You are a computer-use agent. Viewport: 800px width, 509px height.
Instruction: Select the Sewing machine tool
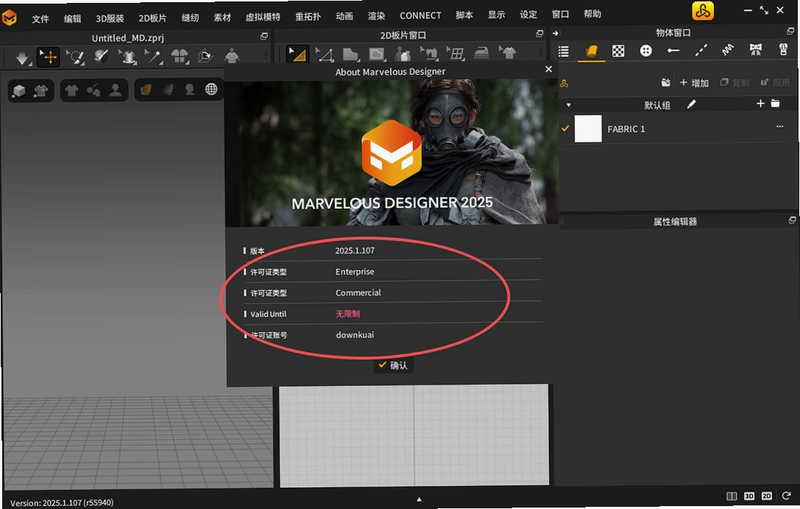429,54
